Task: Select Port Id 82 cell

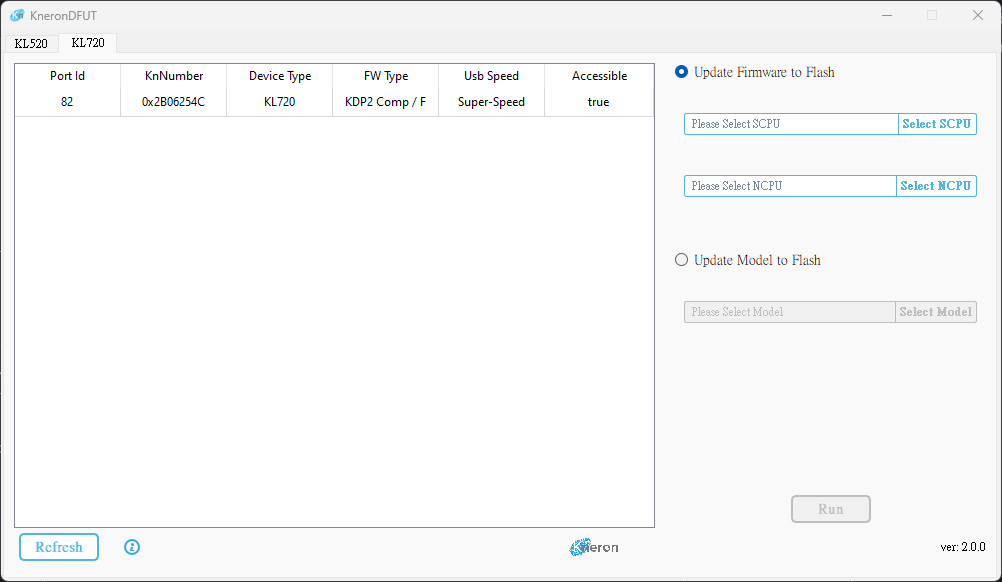Action: [x=67, y=102]
